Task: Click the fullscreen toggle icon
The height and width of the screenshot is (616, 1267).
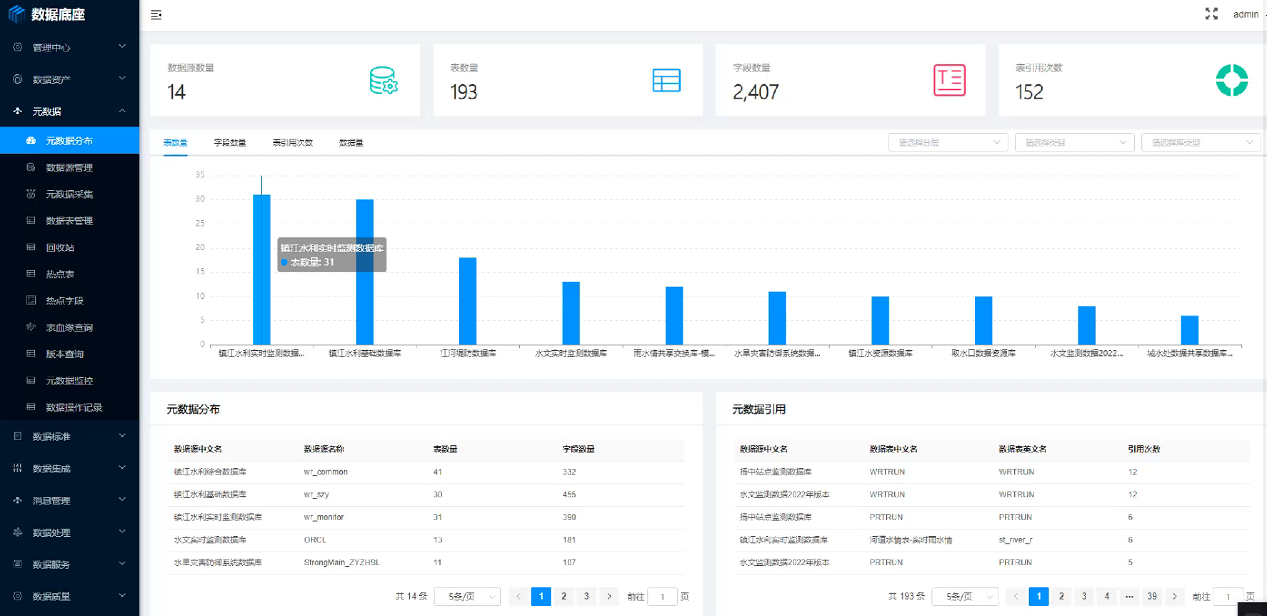Action: 1212,14
